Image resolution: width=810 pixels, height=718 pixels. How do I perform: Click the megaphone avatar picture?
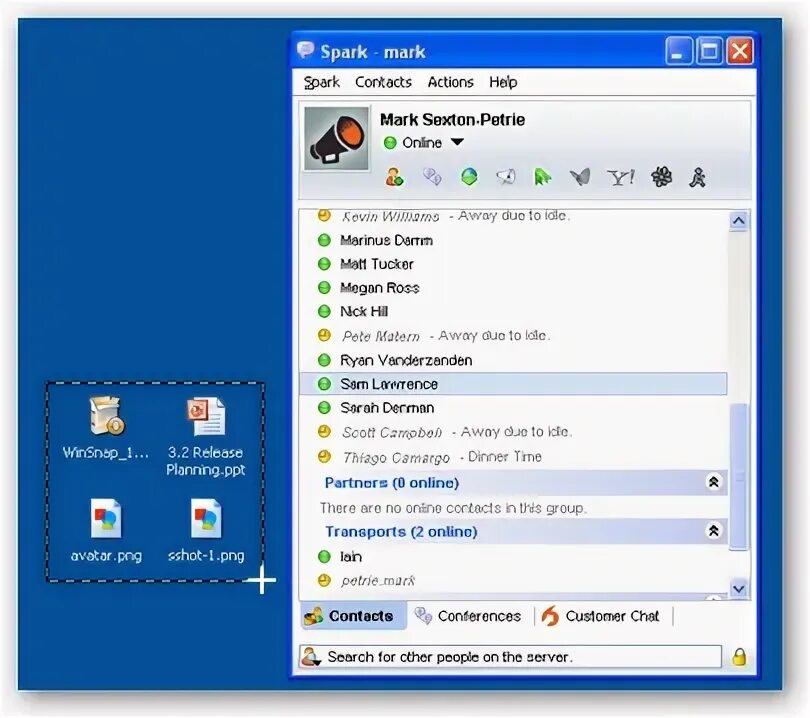336,138
